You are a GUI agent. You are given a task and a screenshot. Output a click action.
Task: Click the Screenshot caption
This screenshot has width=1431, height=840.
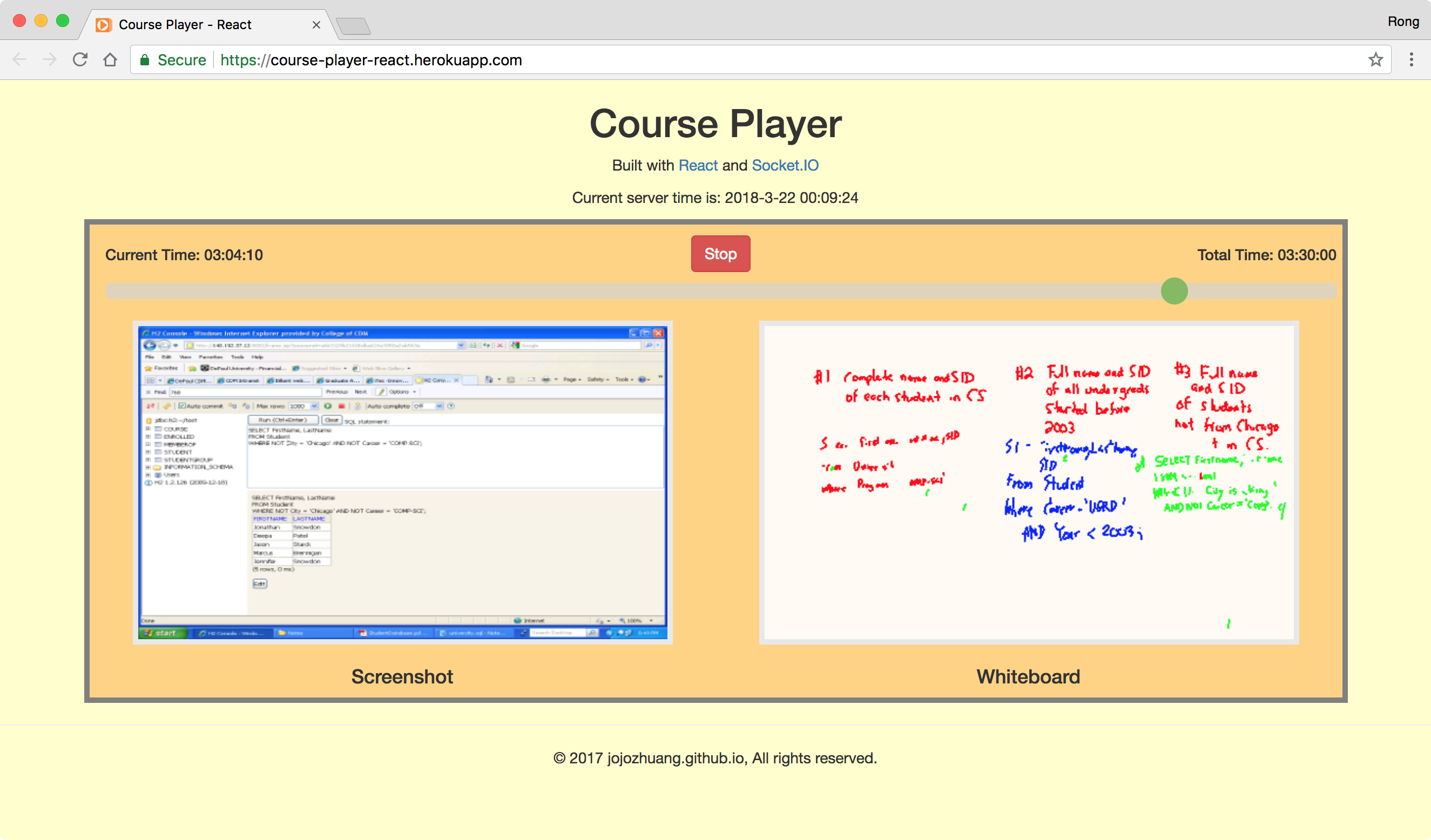402,676
